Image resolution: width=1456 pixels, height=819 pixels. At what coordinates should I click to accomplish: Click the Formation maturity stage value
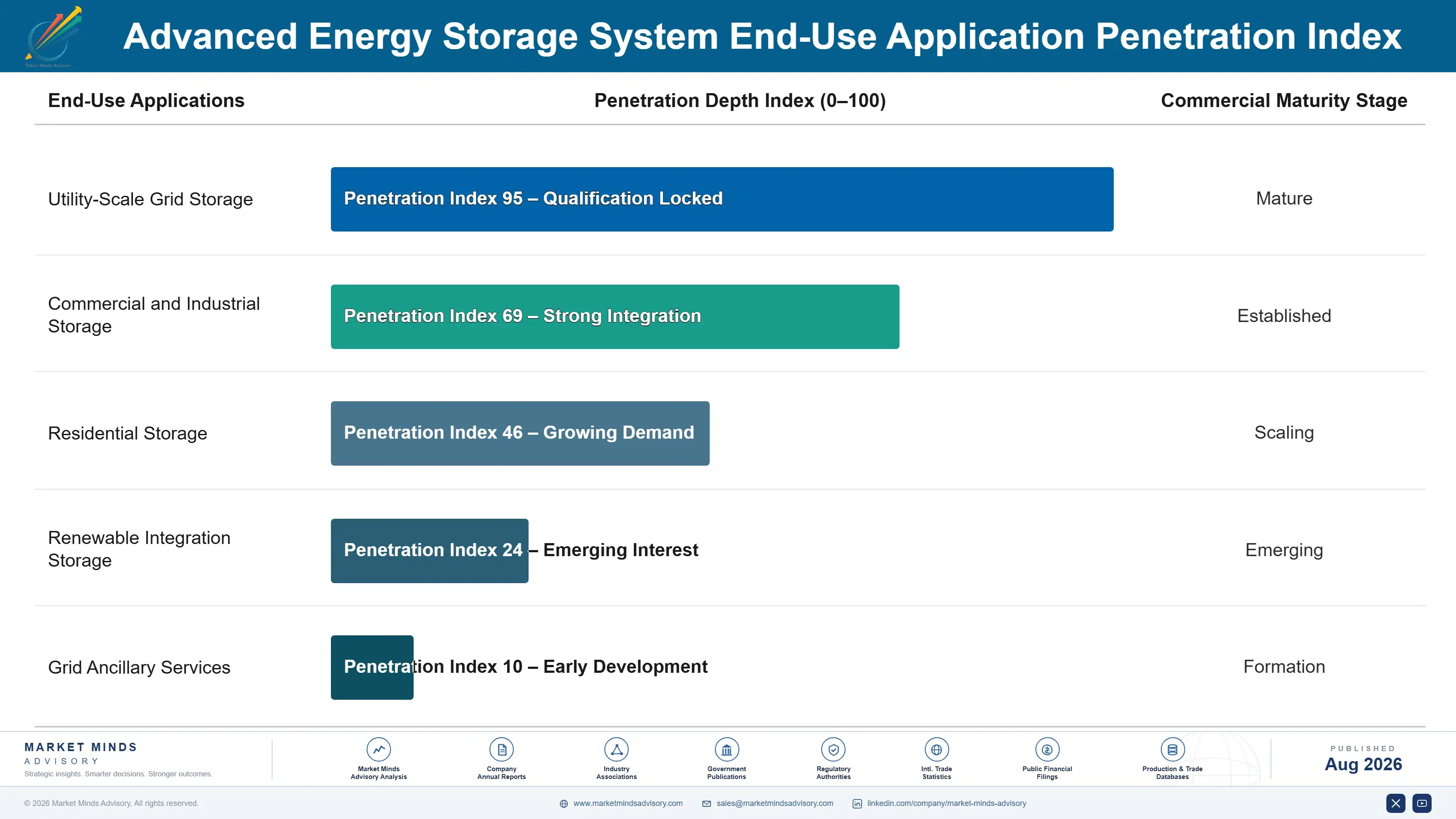[x=1284, y=667]
